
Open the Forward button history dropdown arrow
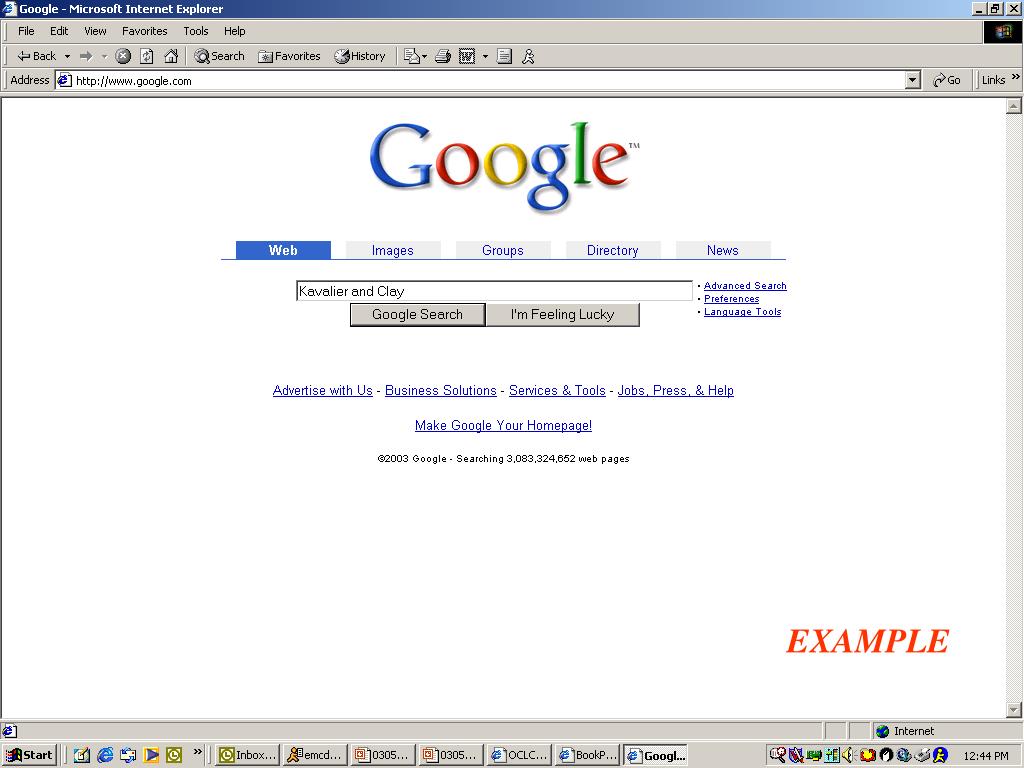click(104, 56)
